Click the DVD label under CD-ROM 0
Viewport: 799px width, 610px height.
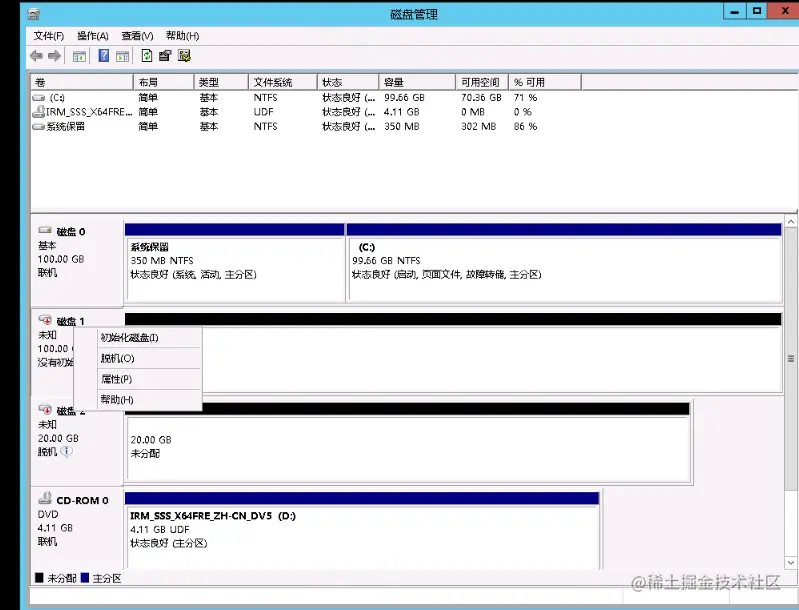[x=48, y=514]
